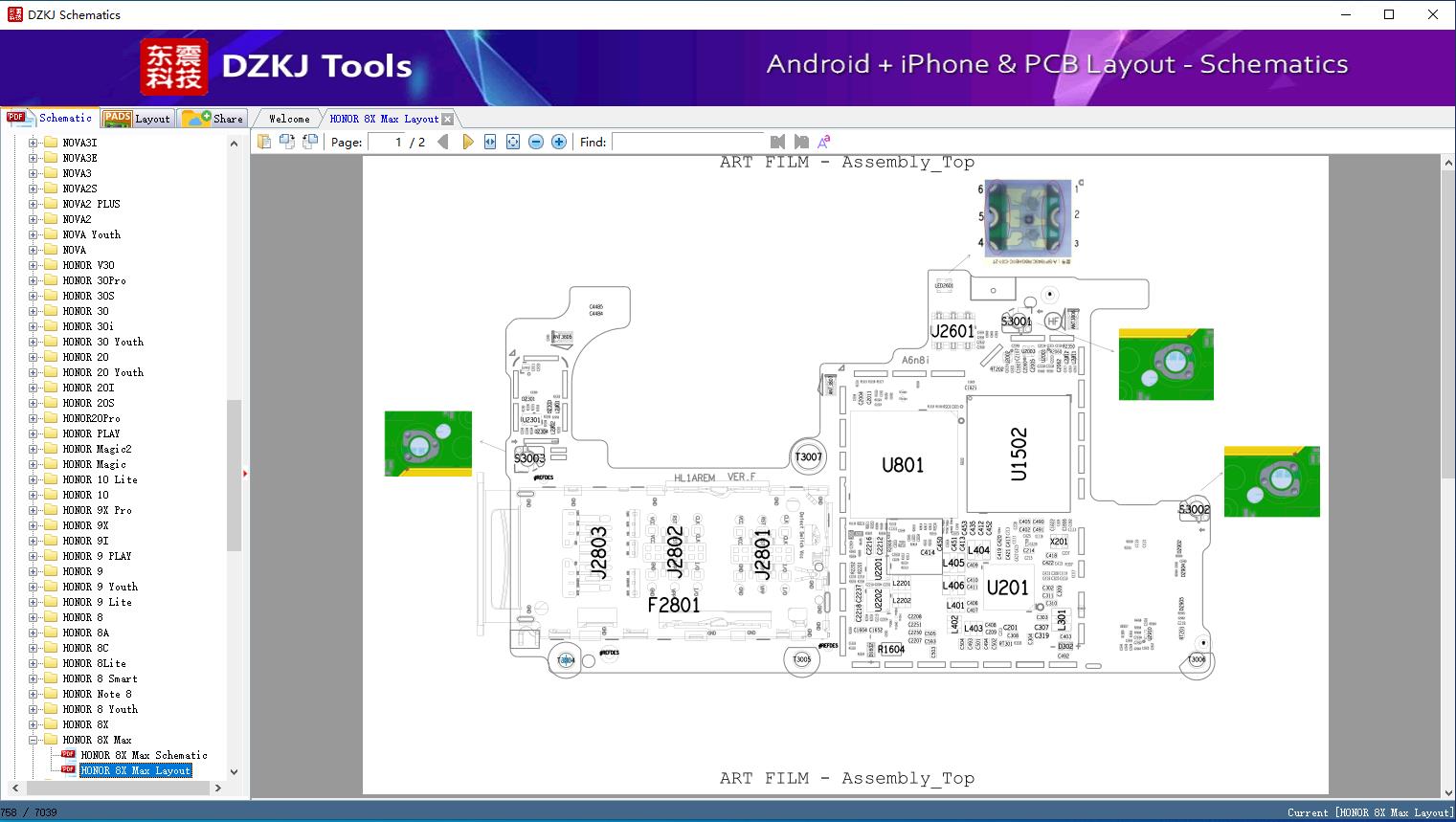Expand the HONOR 9X Pro folder
Image resolution: width=1456 pixels, height=822 pixels.
pos(34,510)
